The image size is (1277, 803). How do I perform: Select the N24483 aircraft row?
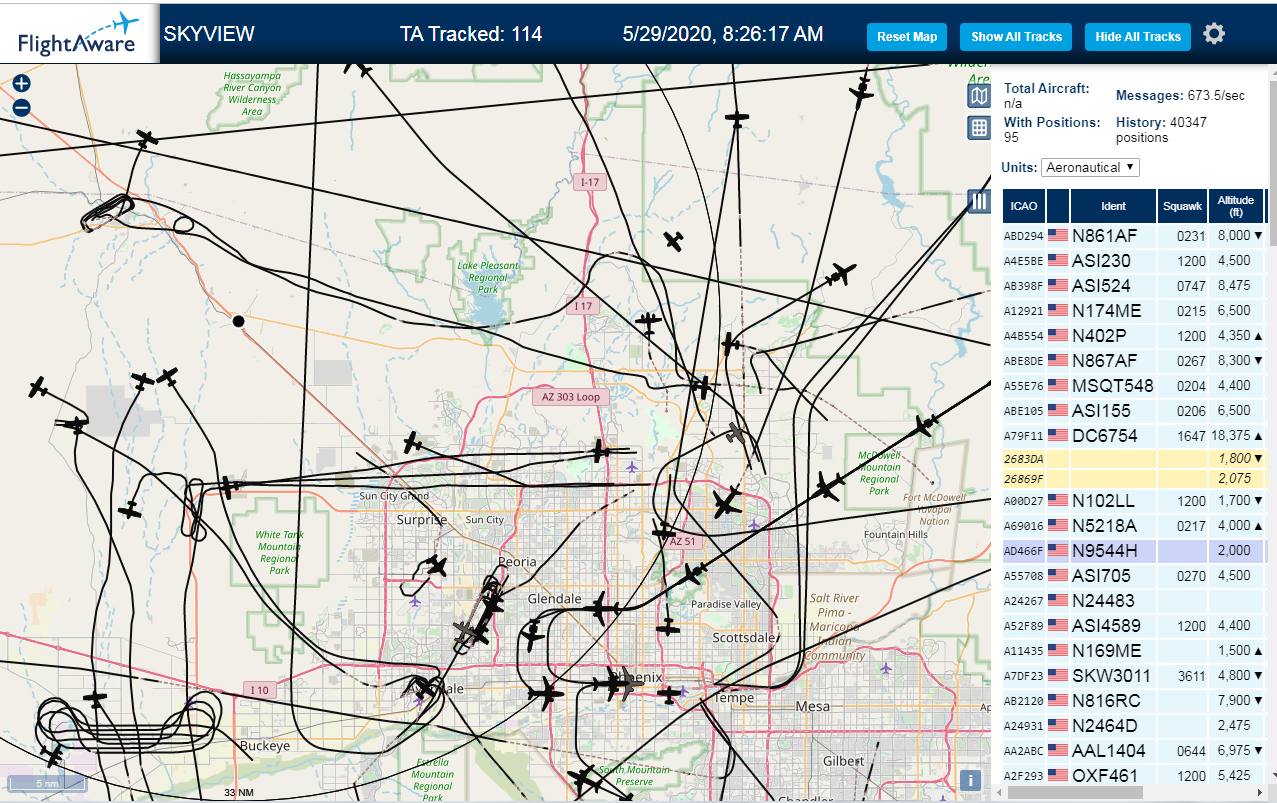(1134, 601)
